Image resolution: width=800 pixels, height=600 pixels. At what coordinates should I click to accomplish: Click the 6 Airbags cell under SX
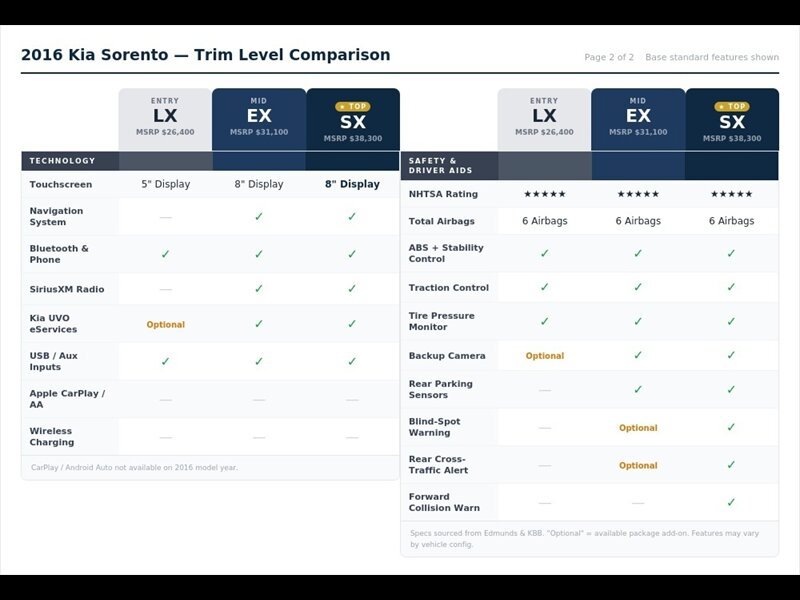(x=731, y=221)
